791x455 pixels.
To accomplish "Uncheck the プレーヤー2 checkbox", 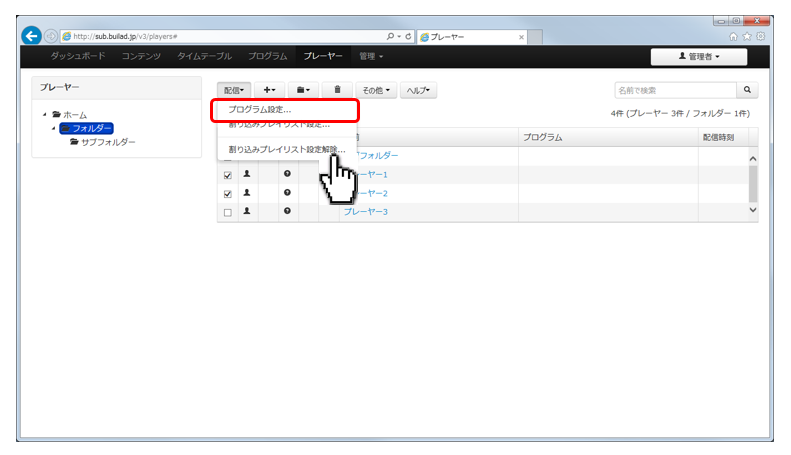I will (228, 194).
